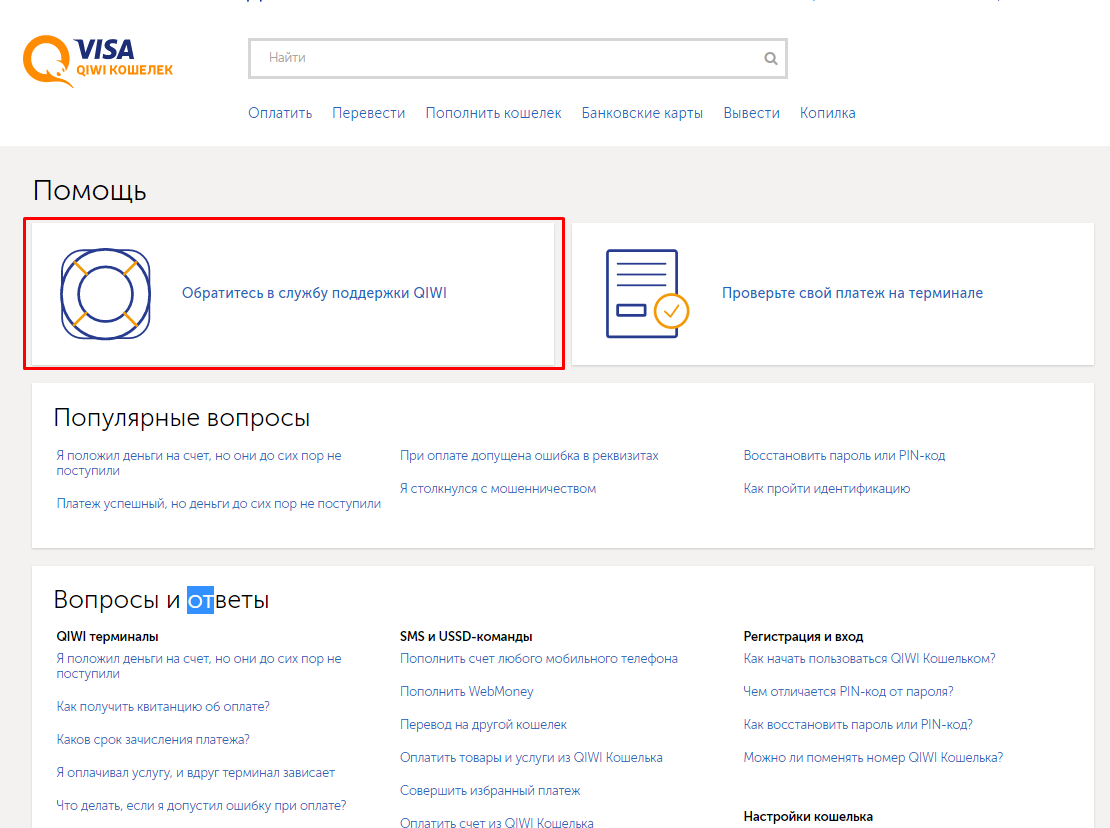Click the Регистрация и вход heading
Screen dimensions: 1110x828
803,636
